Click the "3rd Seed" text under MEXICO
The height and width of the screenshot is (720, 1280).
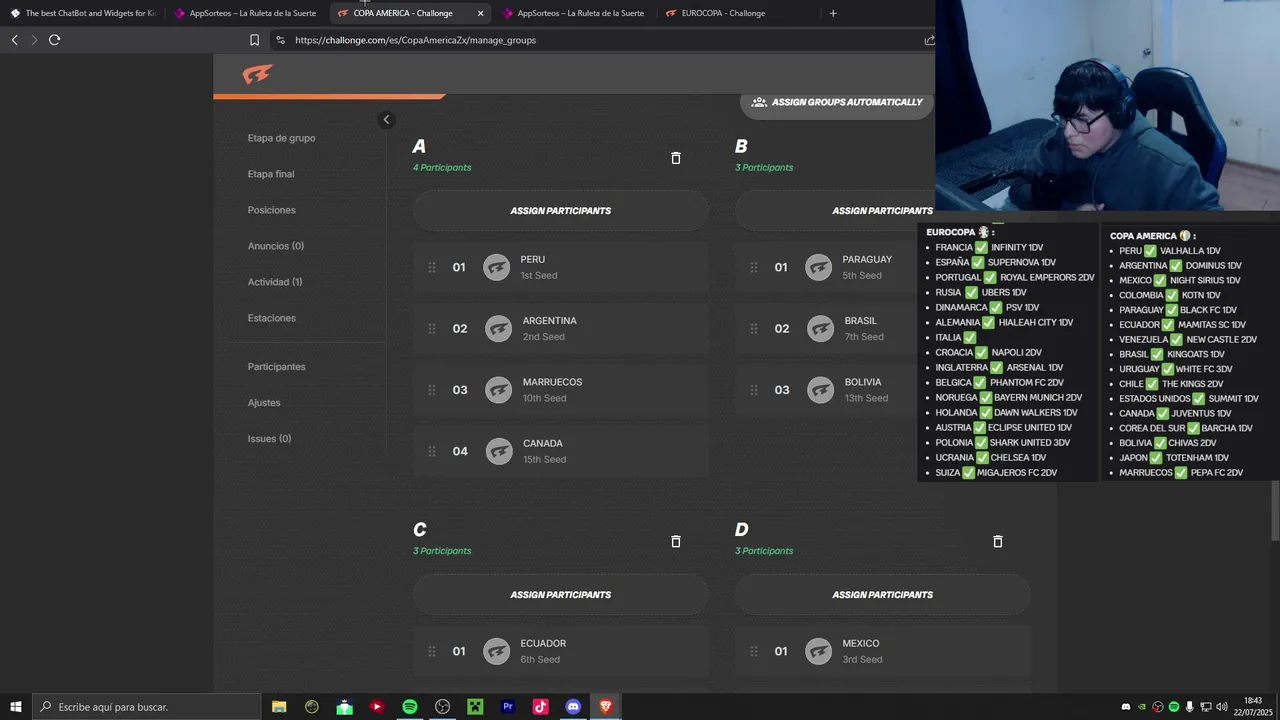click(x=862, y=660)
